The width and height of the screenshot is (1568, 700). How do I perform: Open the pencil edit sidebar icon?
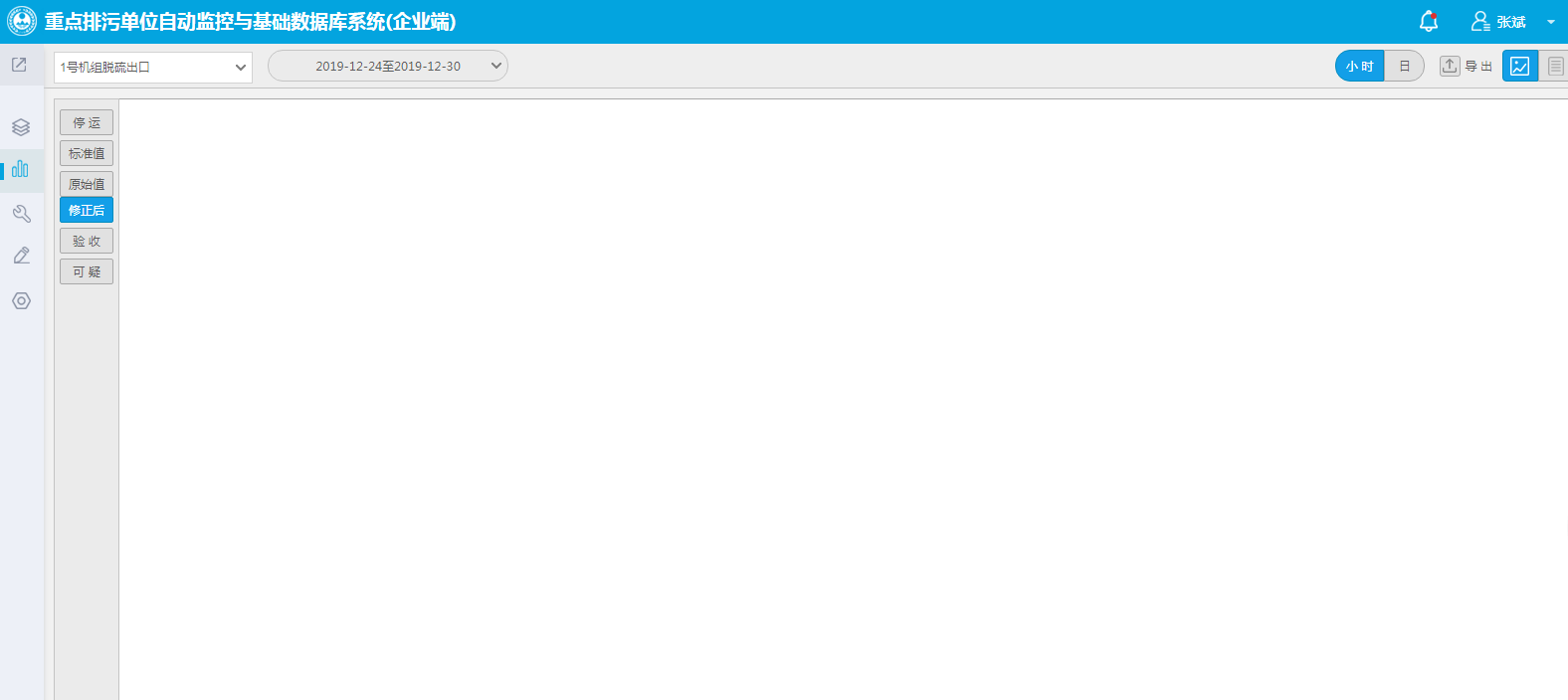point(21,256)
